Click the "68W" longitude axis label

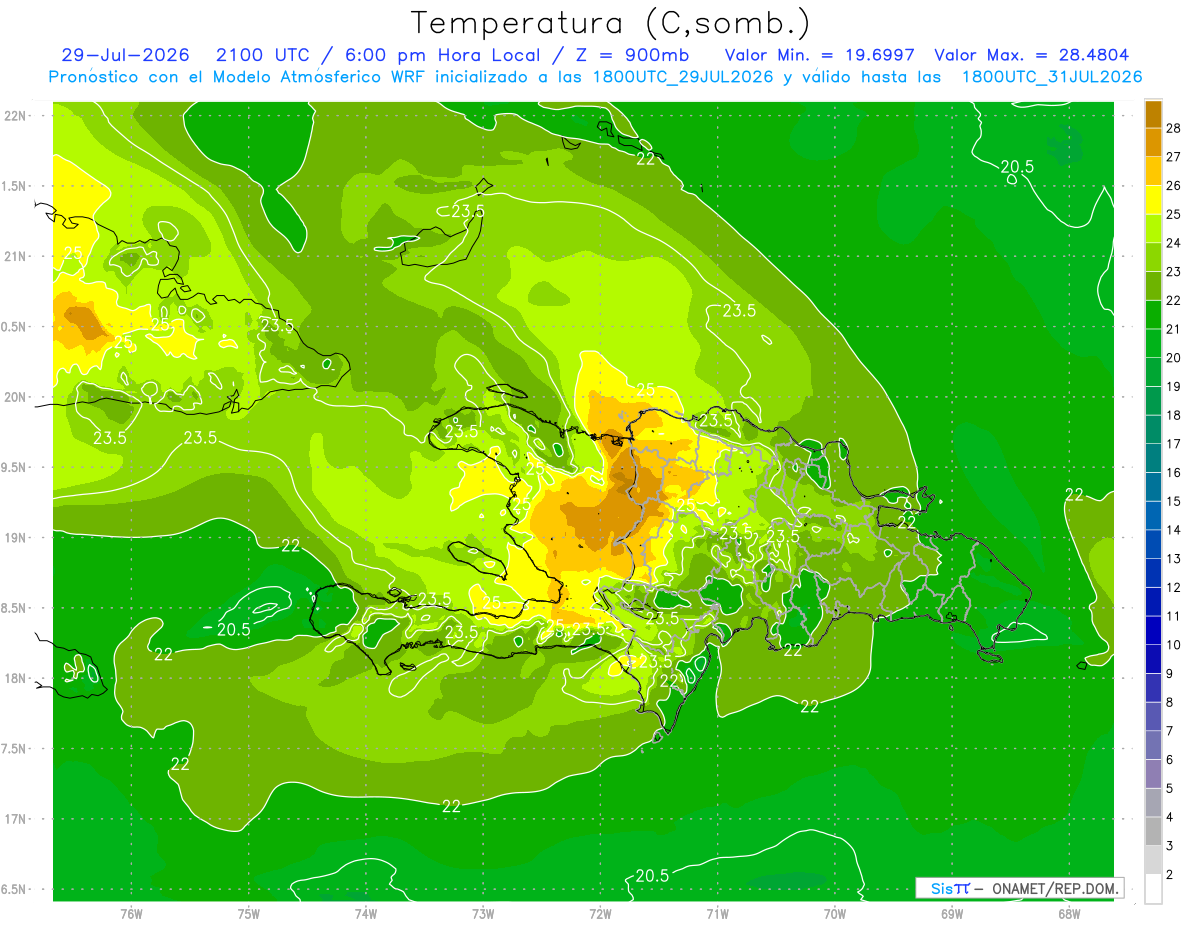[x=1068, y=914]
